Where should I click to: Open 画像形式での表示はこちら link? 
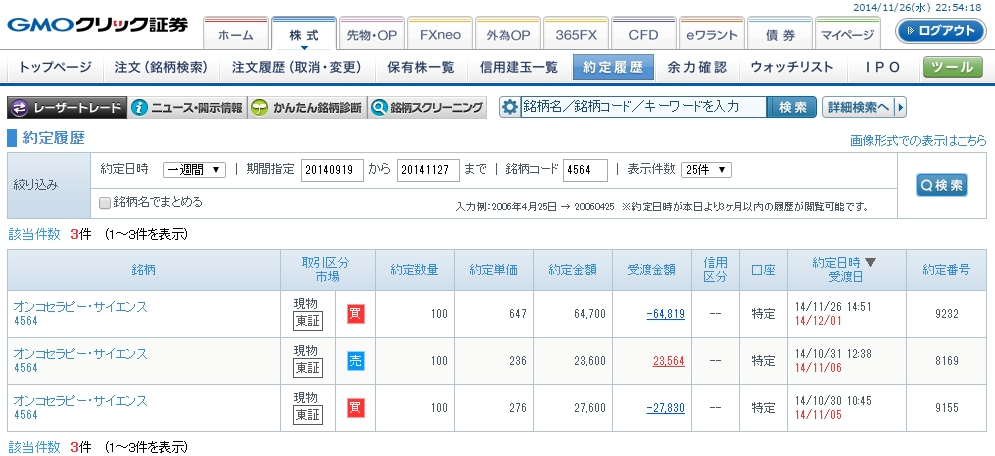[917, 141]
